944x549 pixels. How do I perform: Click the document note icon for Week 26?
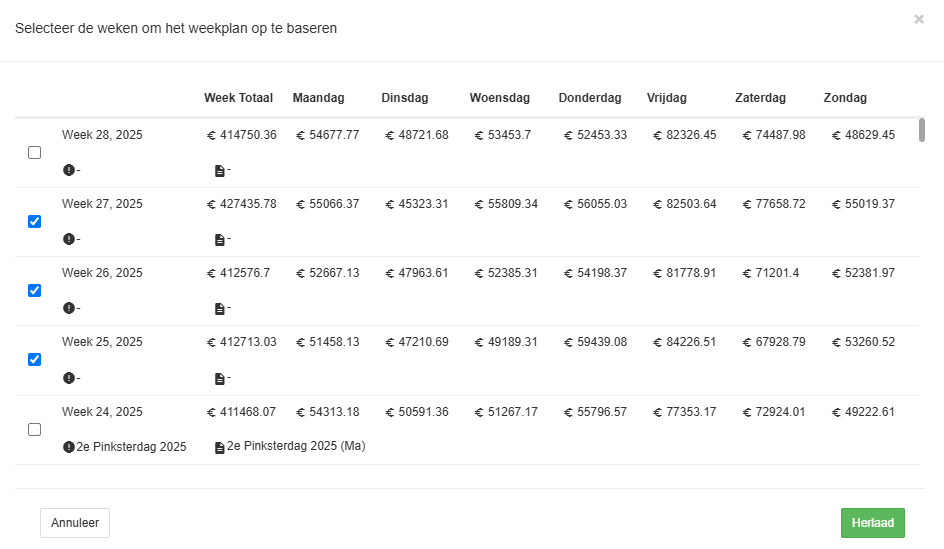click(220, 309)
